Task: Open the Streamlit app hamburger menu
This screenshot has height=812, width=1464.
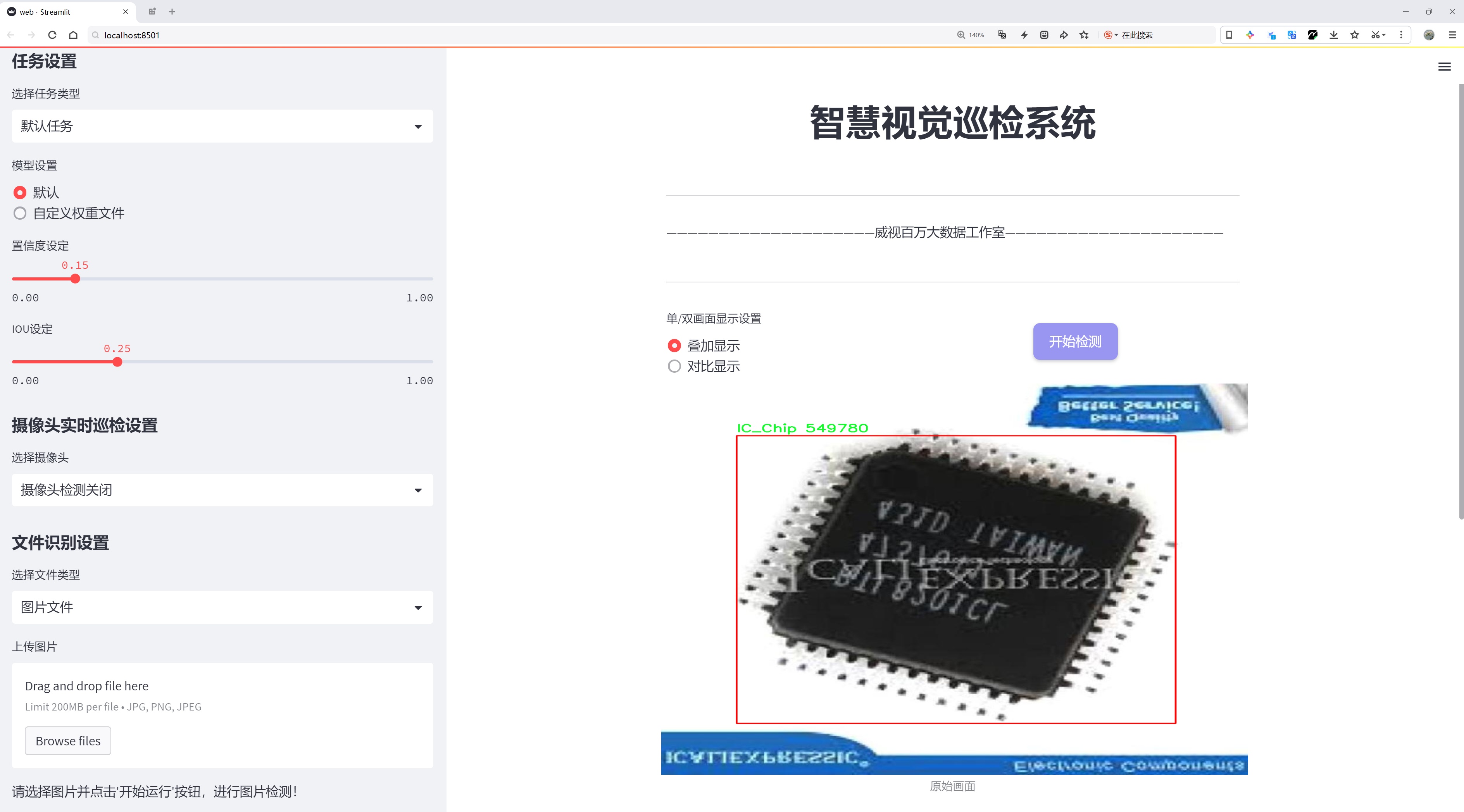Action: pos(1444,67)
